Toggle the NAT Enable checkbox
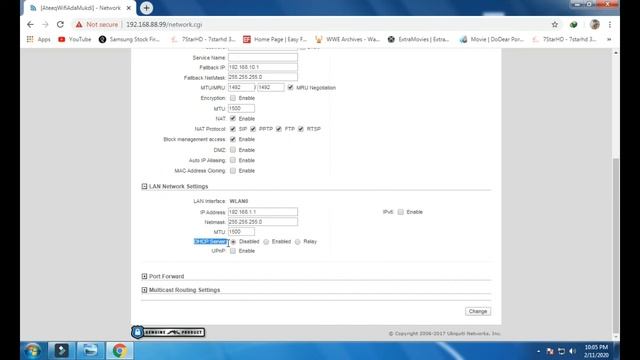The image size is (640, 360). (x=233, y=118)
